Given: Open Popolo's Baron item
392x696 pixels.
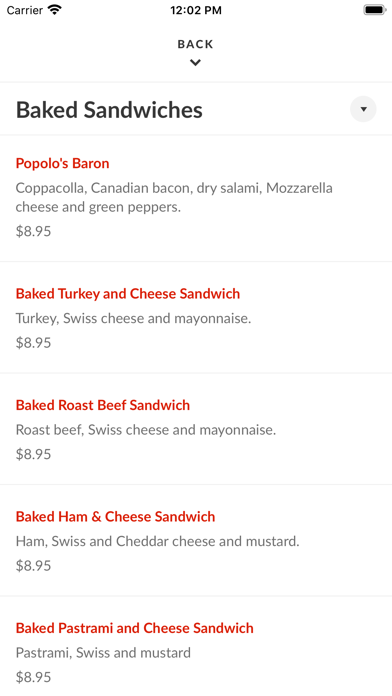Looking at the screenshot, I should pyautogui.click(x=63, y=163).
